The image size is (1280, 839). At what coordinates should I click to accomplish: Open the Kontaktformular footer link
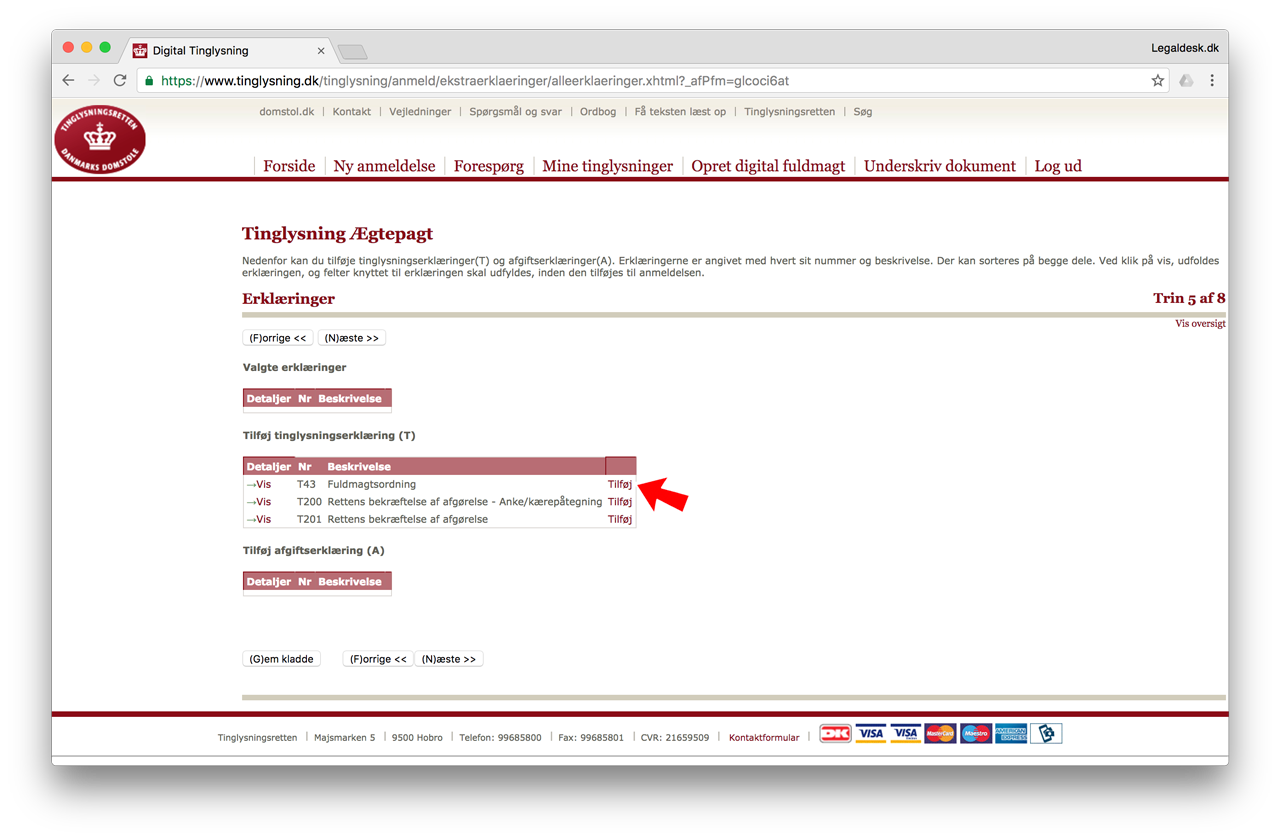point(764,738)
